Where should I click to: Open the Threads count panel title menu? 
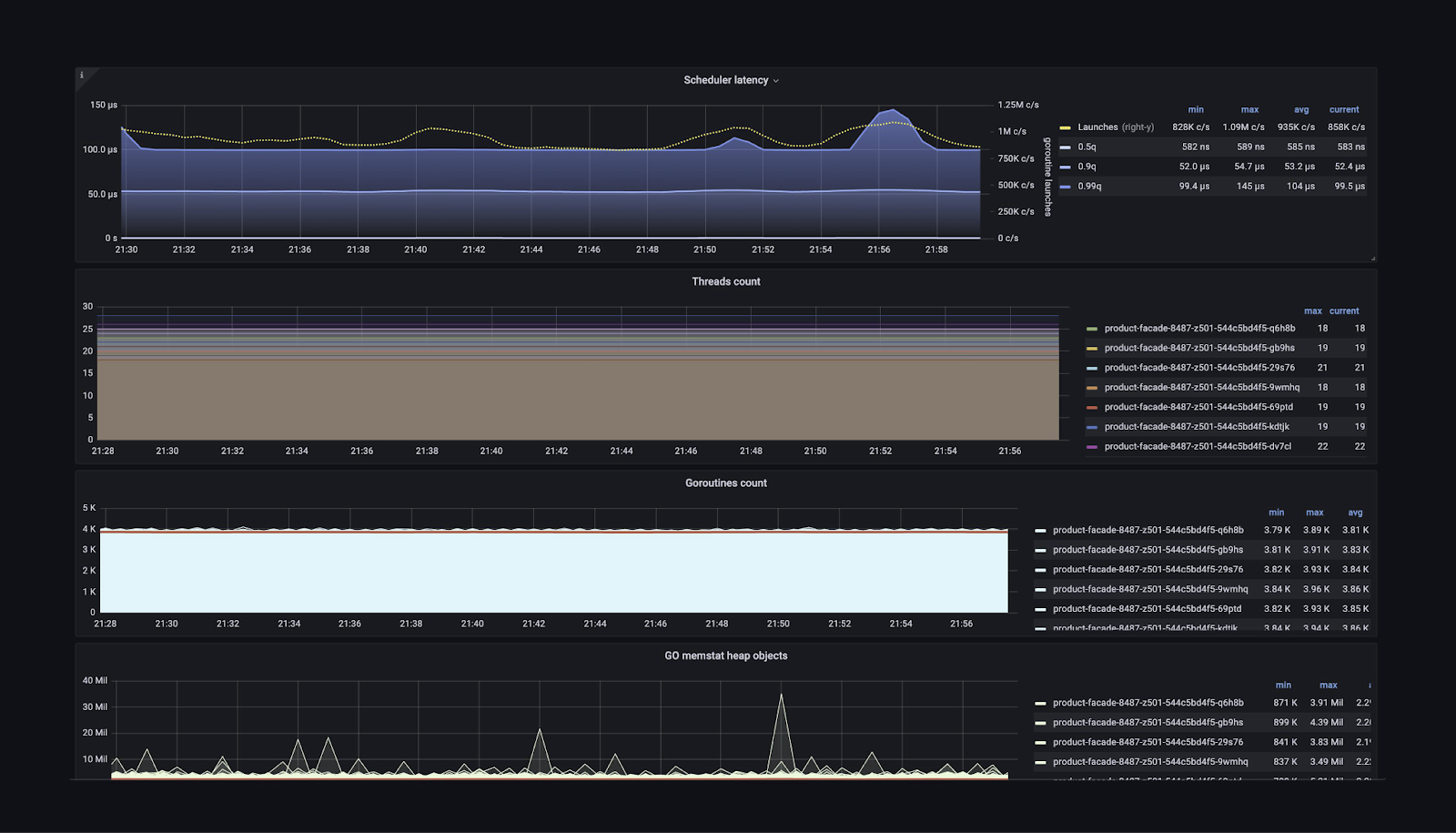tap(726, 281)
